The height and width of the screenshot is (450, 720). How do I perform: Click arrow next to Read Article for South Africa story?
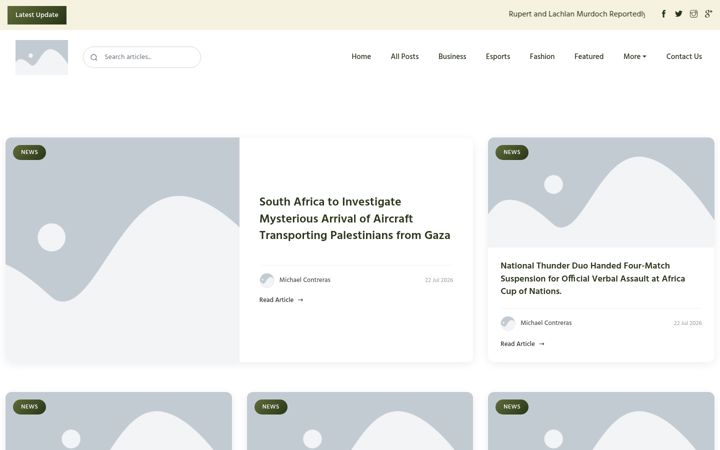[x=300, y=300]
